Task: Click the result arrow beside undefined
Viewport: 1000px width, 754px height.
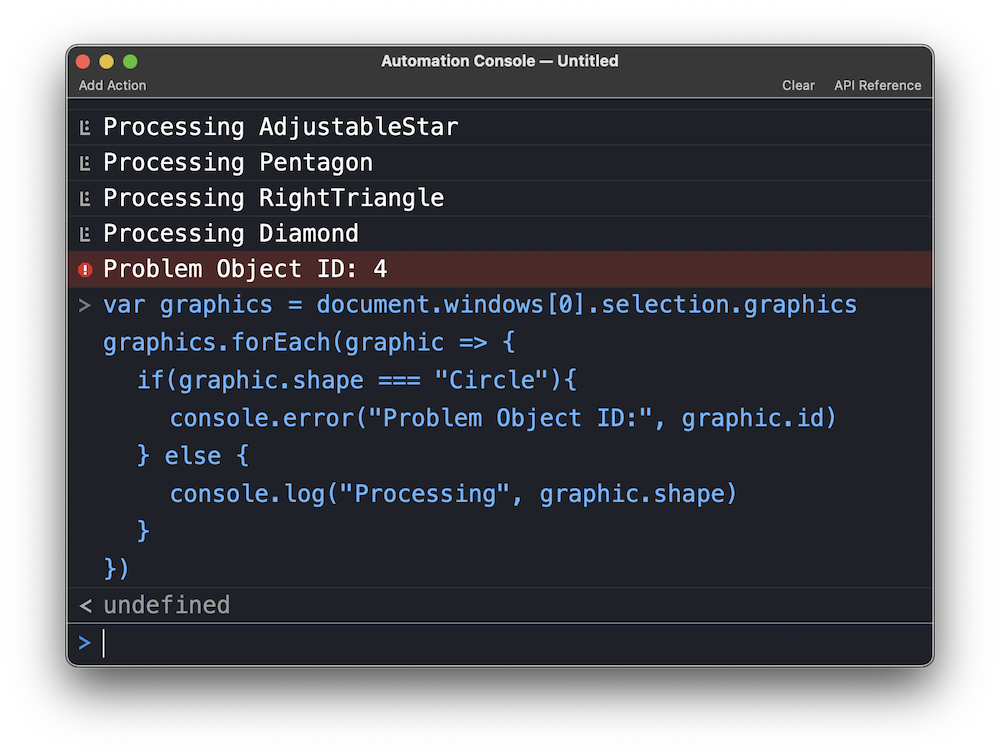Action: (x=85, y=605)
